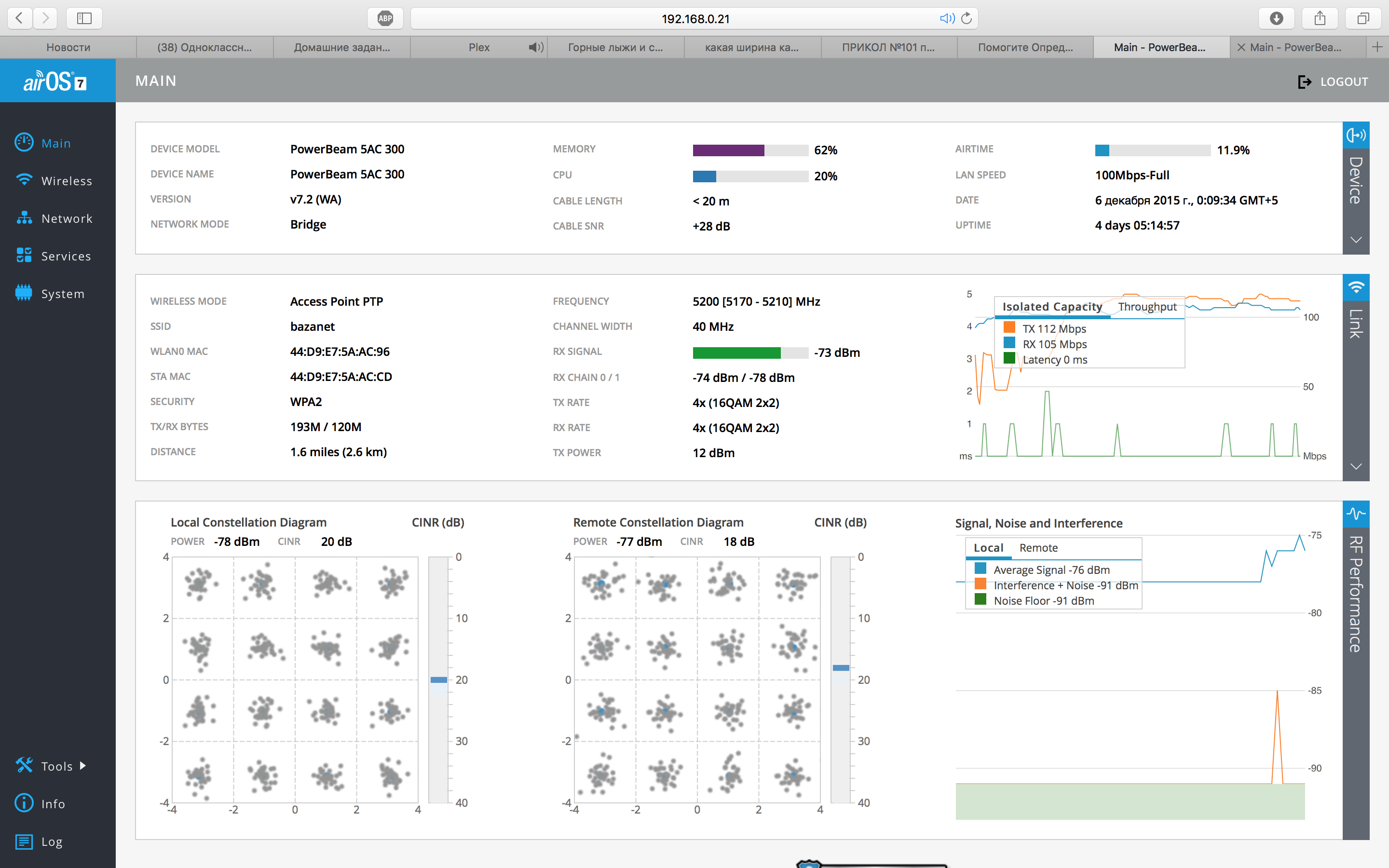Viewport: 1389px width, 868px height.
Task: Show all tabs overview icon
Action: [x=1363, y=18]
